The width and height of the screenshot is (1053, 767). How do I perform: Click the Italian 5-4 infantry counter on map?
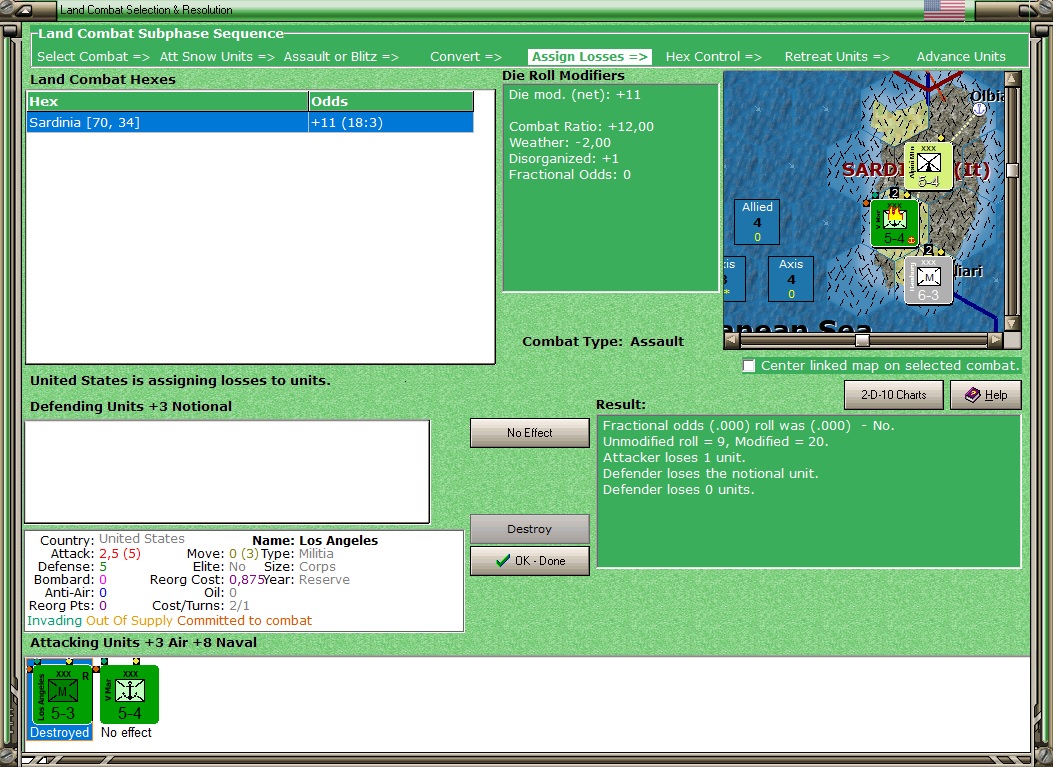(928, 166)
